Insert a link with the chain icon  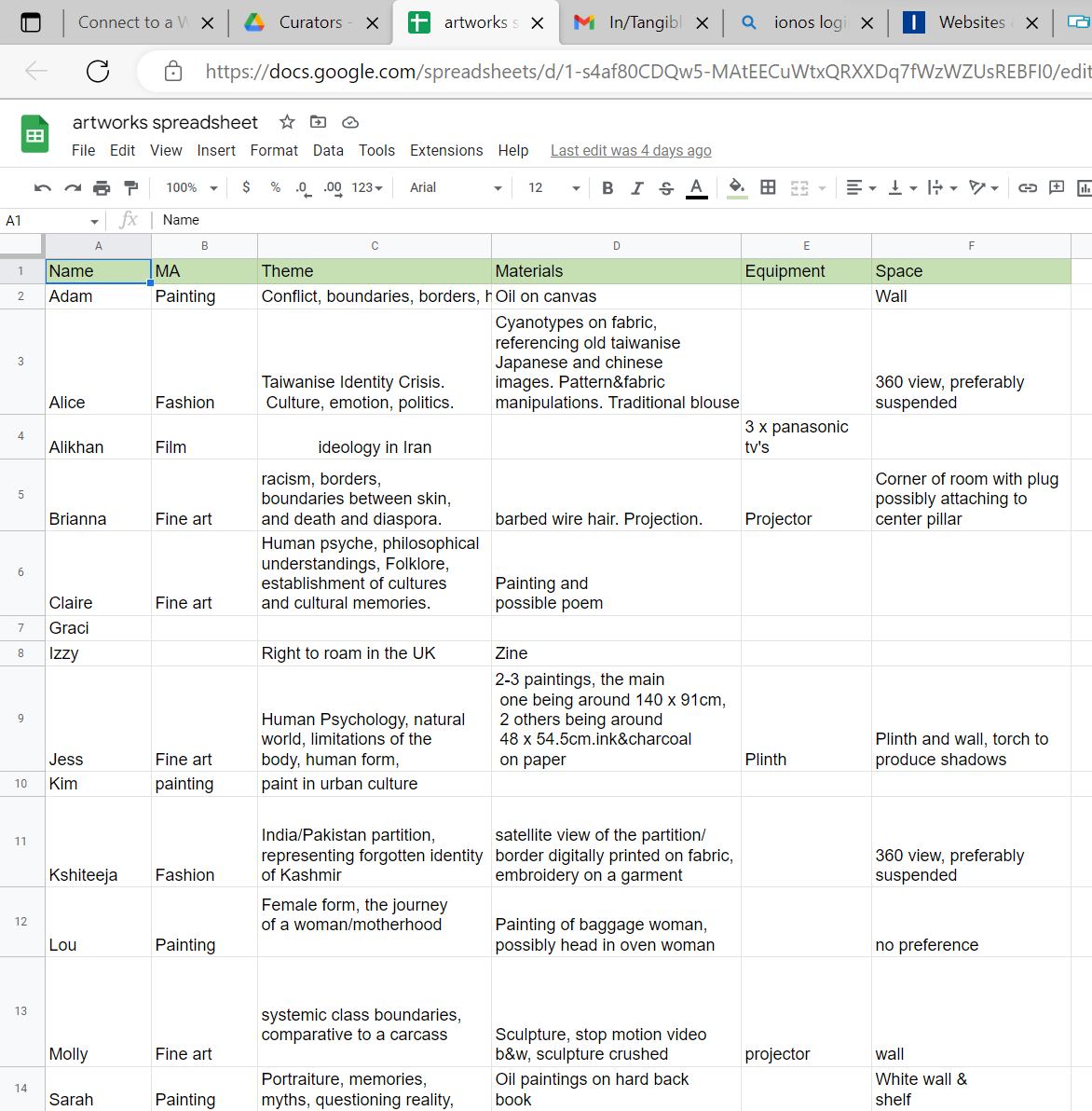(1028, 187)
